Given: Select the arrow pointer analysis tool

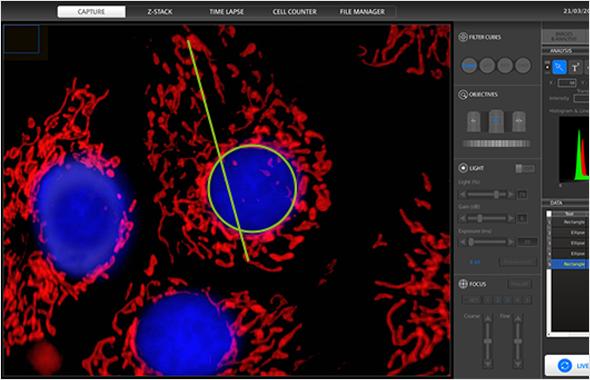Looking at the screenshot, I should [559, 67].
